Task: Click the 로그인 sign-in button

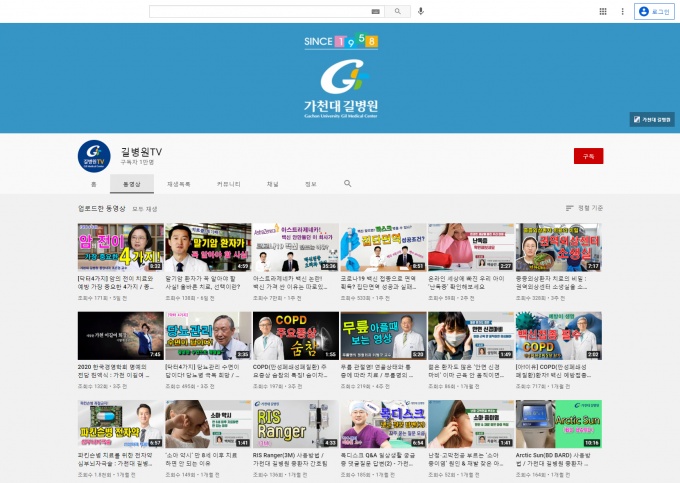Action: (x=656, y=11)
